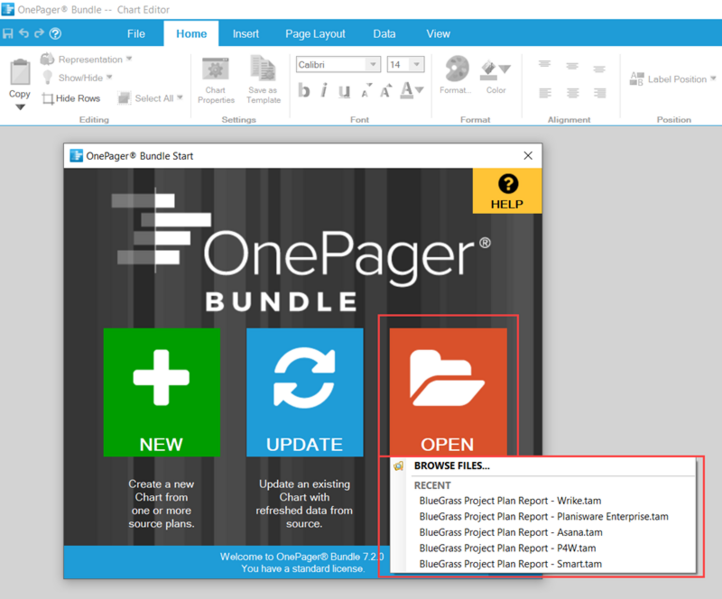Align text top right

coord(599,69)
